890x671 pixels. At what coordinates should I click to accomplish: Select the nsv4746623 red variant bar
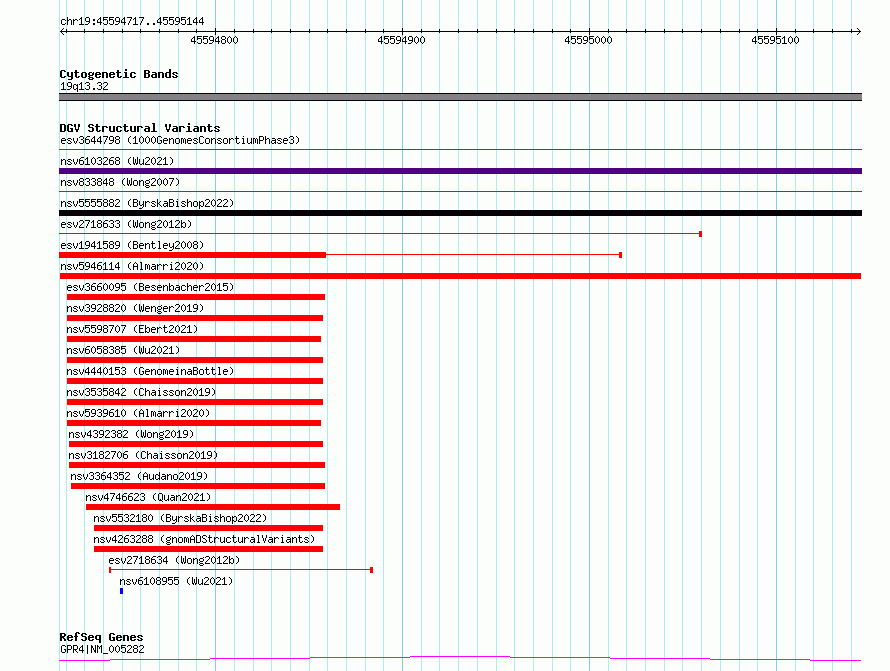[x=213, y=507]
